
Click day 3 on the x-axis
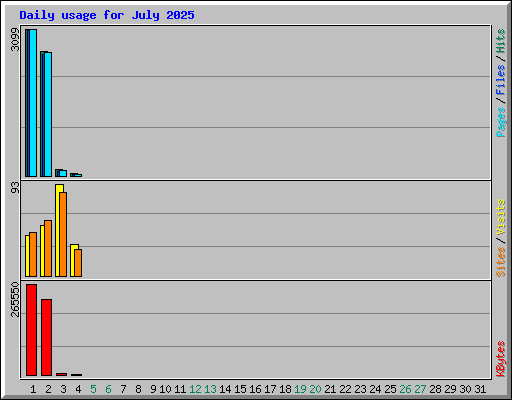pyautogui.click(x=63, y=389)
